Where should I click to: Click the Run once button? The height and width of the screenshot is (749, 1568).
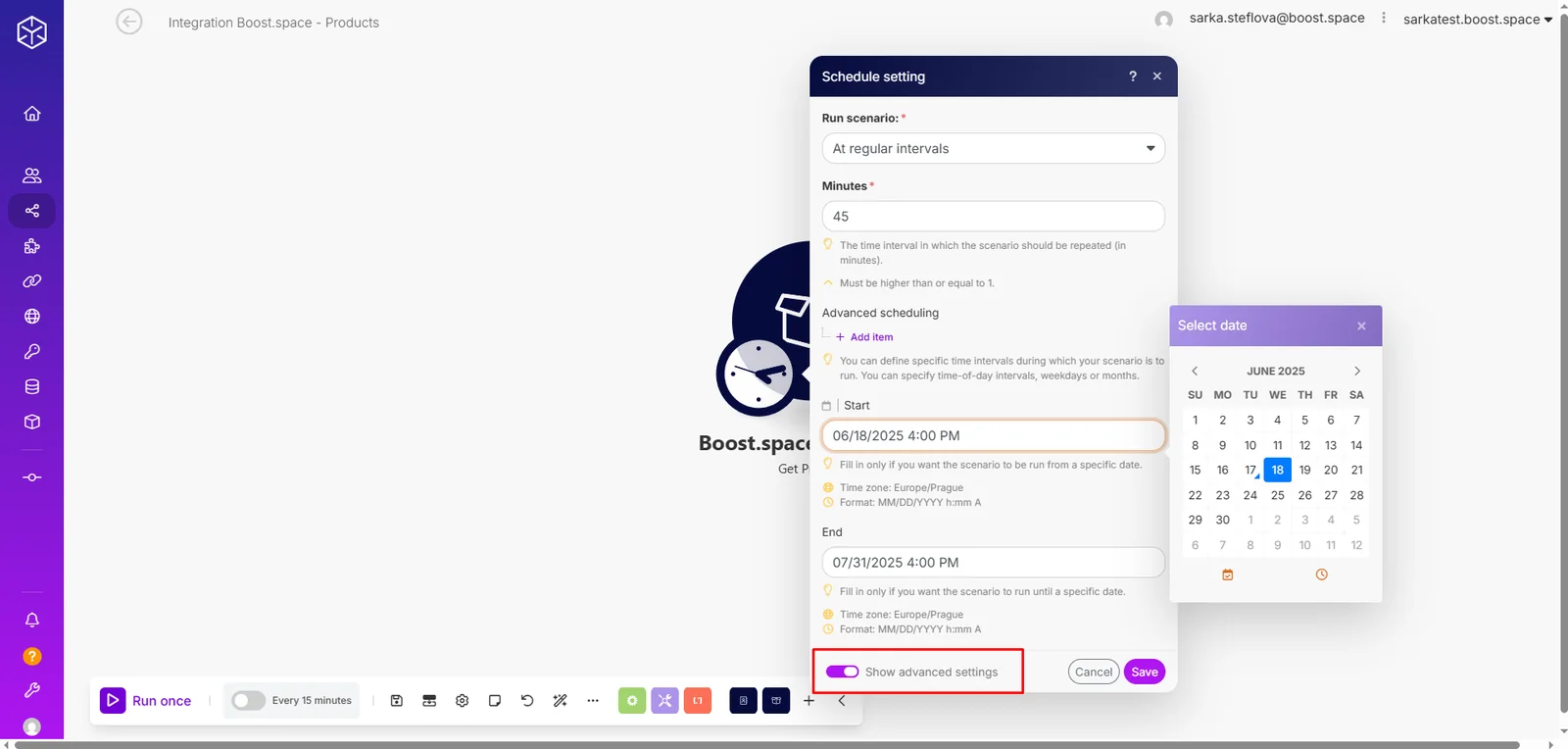[x=147, y=701]
